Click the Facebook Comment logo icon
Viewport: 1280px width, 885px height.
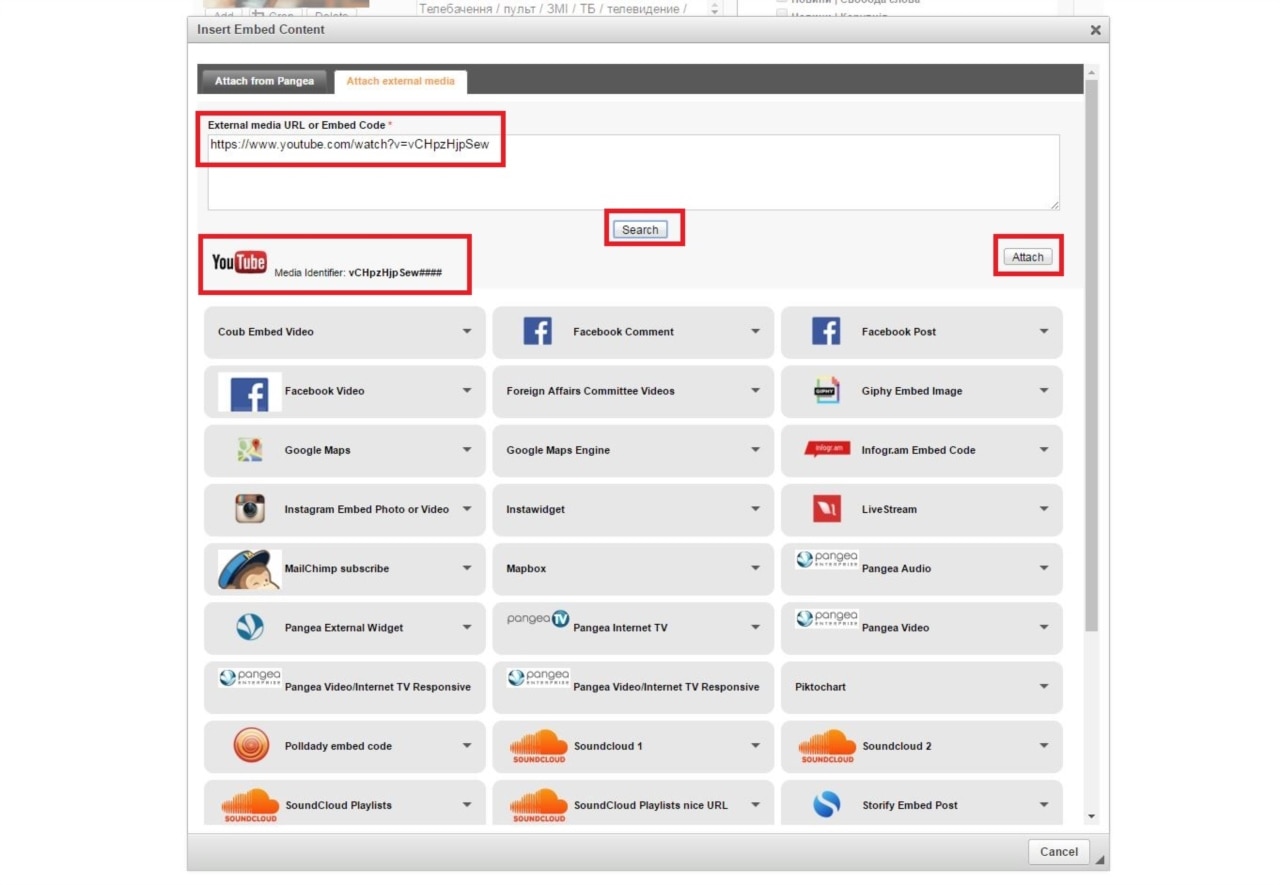(537, 332)
